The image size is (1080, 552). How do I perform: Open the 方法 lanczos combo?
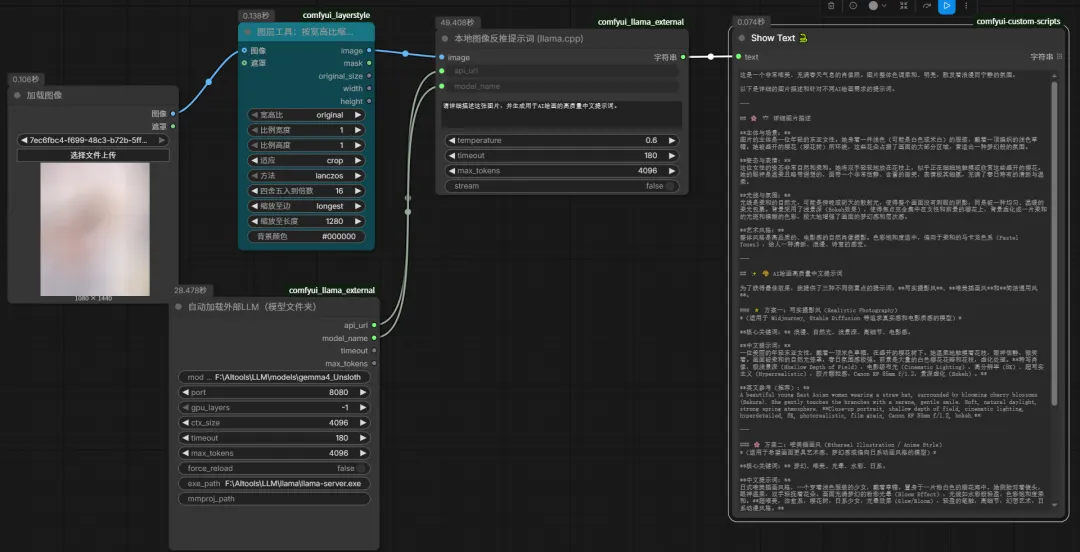(307, 176)
